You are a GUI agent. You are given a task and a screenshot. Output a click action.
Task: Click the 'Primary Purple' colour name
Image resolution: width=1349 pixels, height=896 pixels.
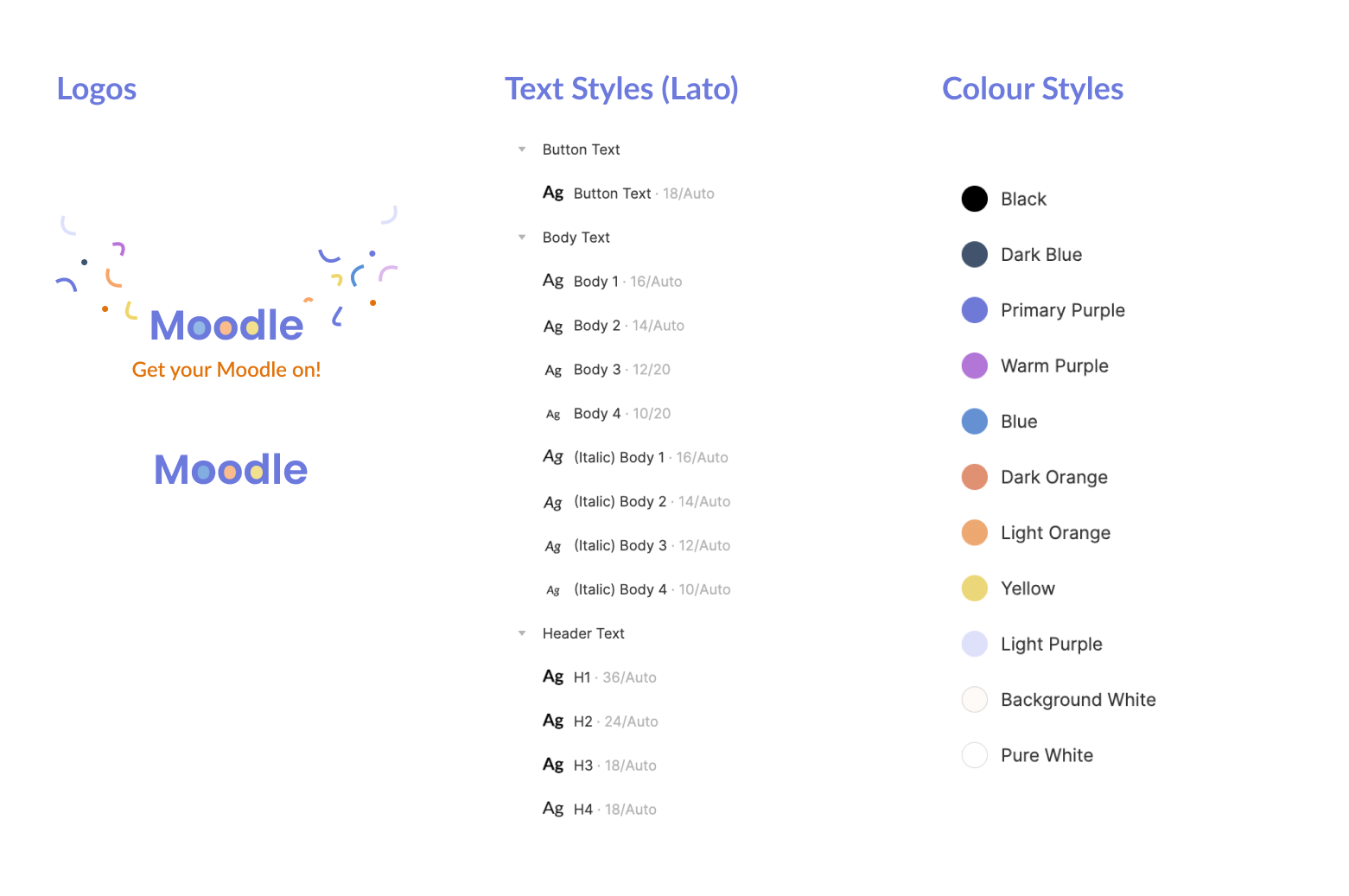pos(1063,310)
